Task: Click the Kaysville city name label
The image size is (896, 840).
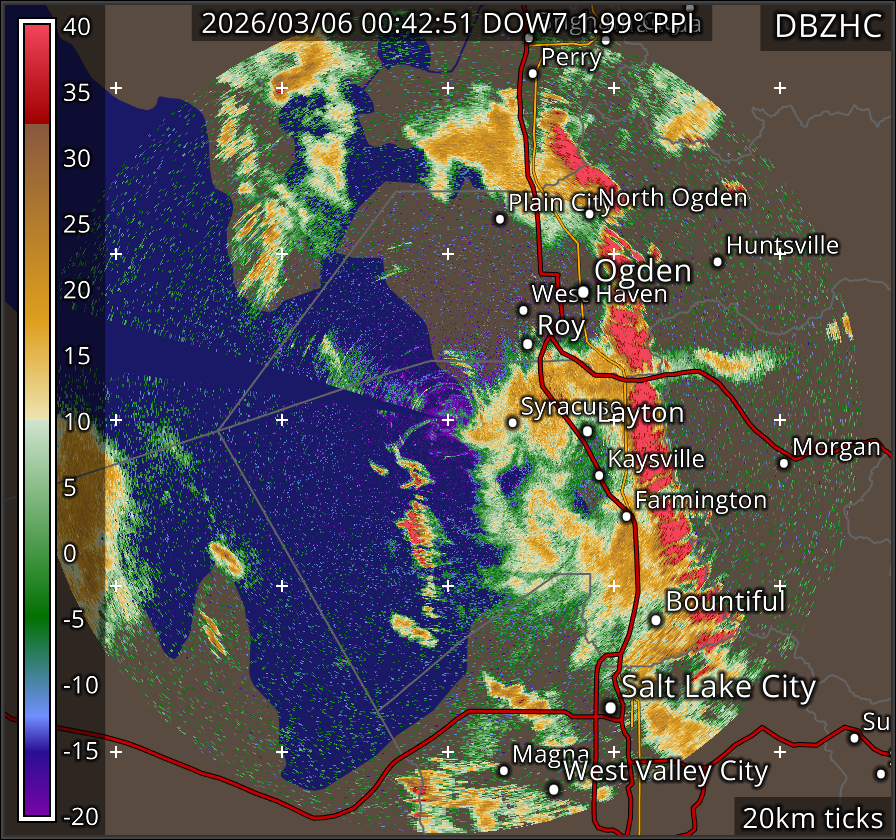Action: pyautogui.click(x=656, y=459)
